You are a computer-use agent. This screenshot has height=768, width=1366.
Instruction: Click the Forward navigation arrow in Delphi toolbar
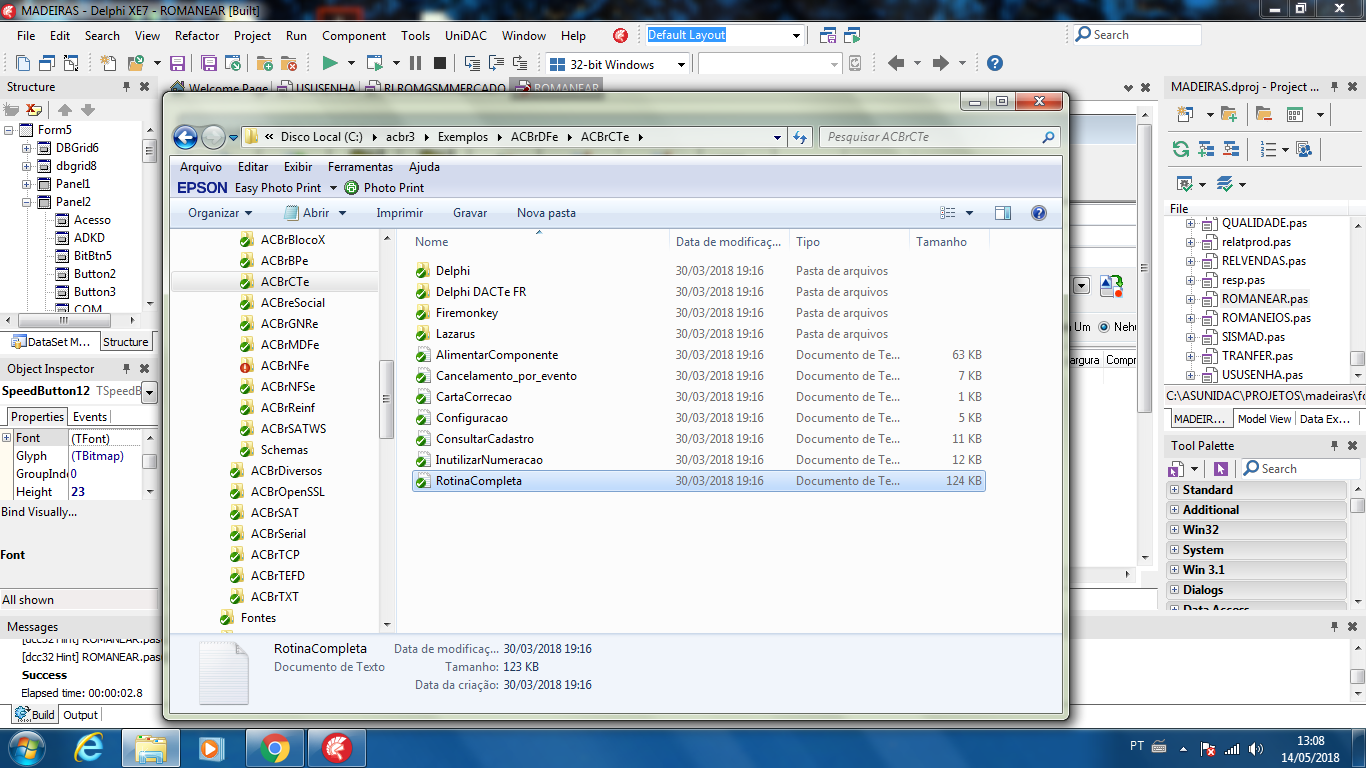coord(940,63)
